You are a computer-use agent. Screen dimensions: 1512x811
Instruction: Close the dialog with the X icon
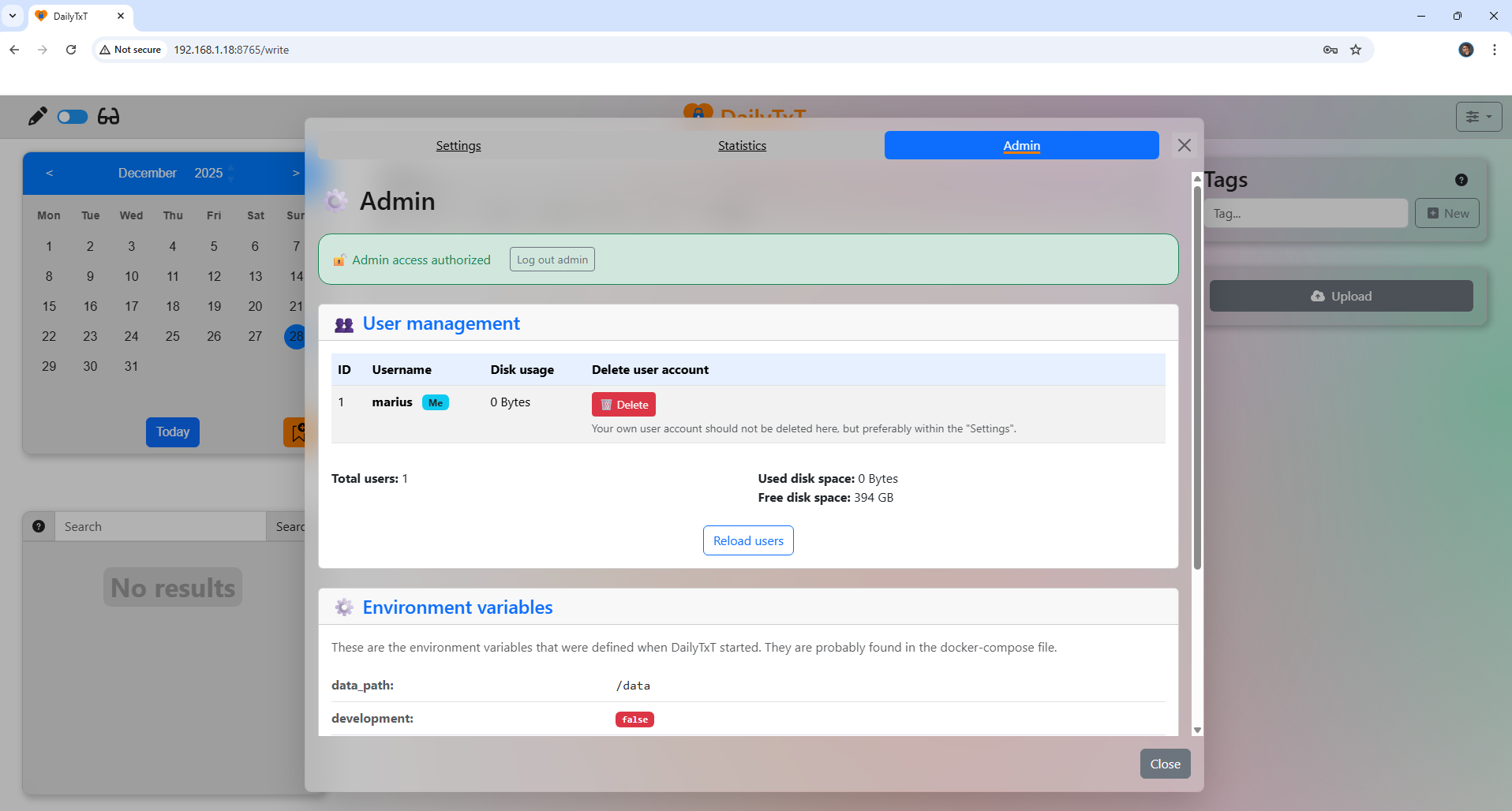coord(1184,145)
